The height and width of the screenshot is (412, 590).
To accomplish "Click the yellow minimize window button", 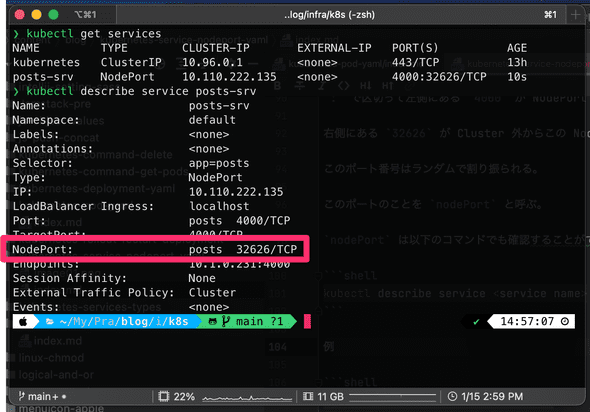I will [36, 15].
